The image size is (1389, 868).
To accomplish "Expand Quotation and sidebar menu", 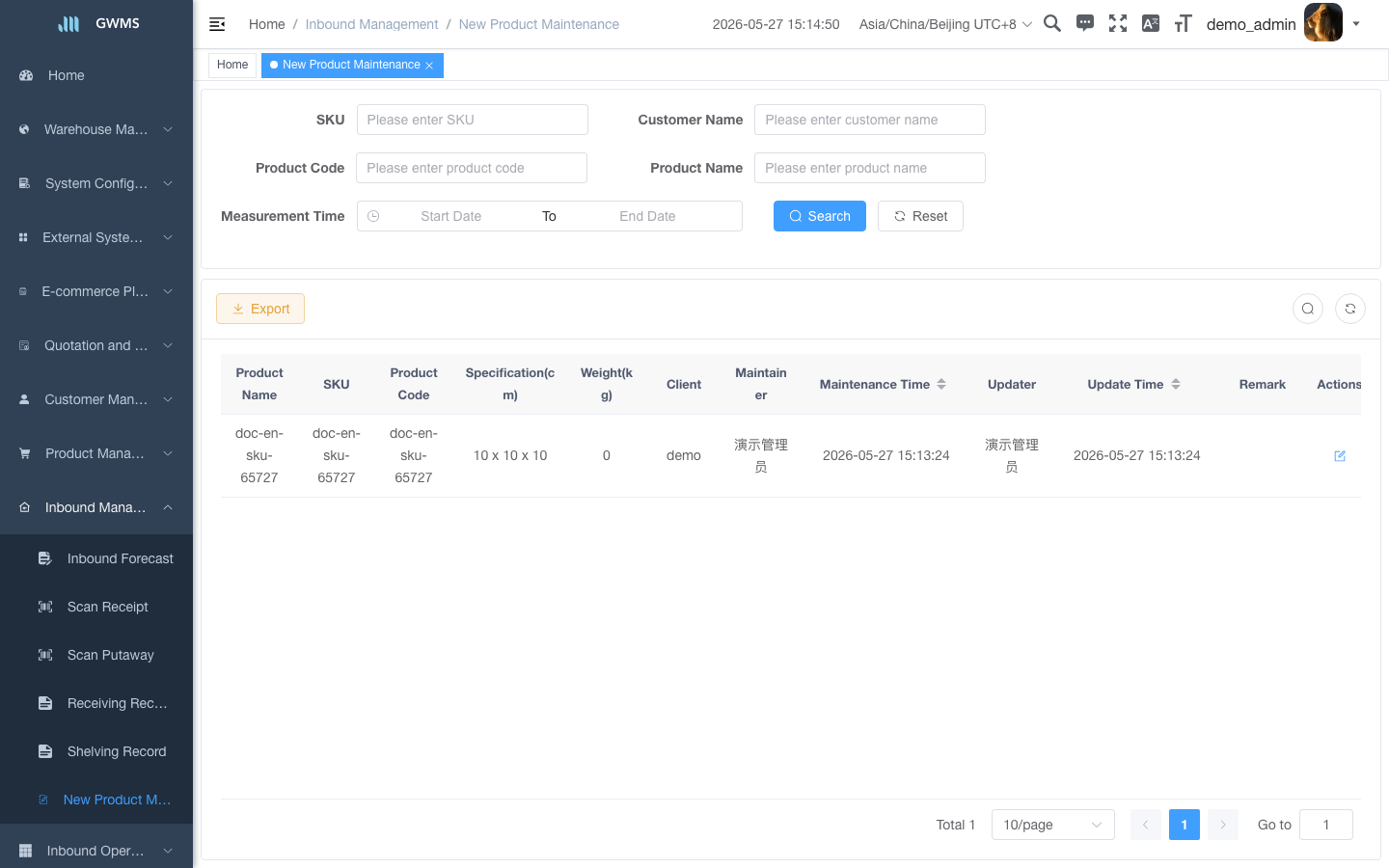I will point(96,345).
